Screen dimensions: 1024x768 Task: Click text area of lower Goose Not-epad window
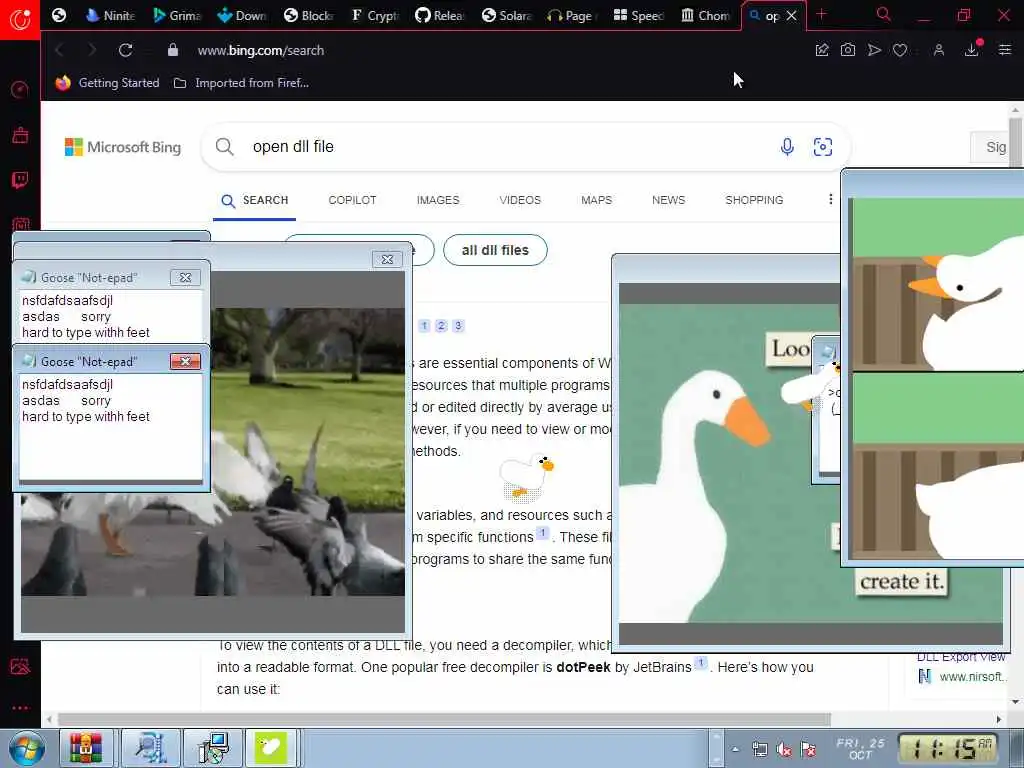[x=110, y=427]
